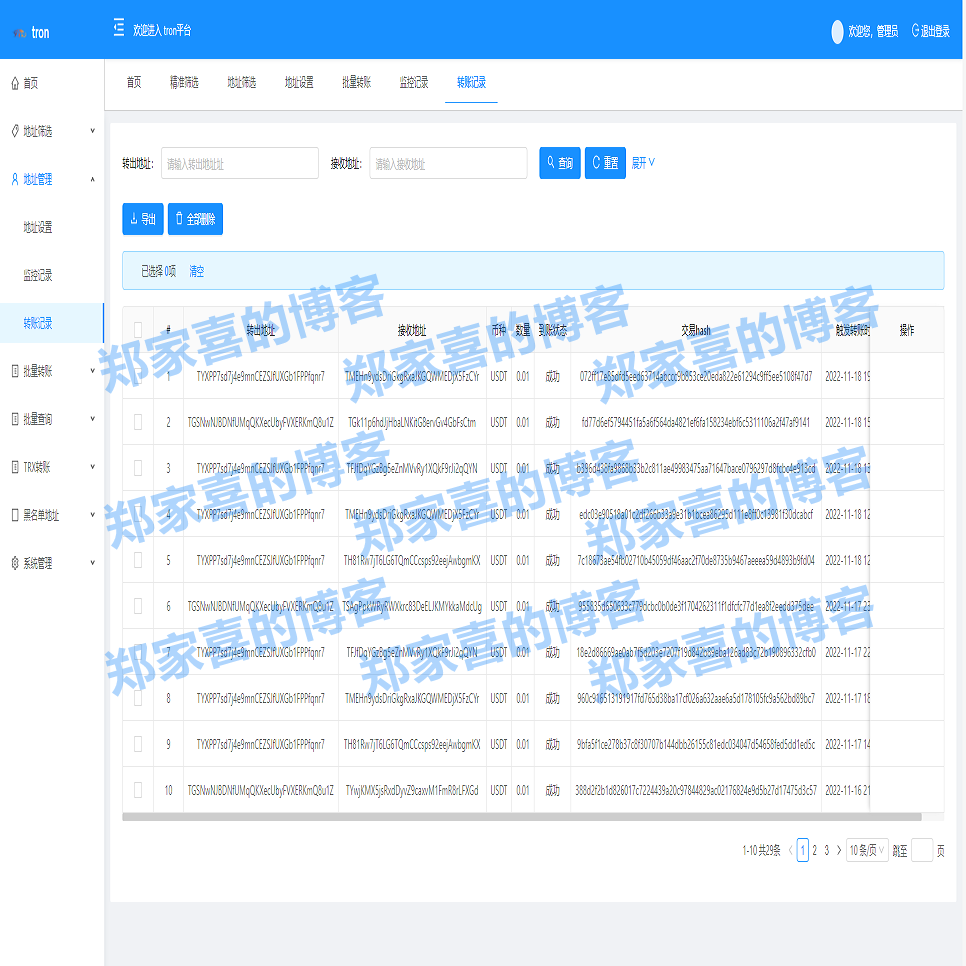Toggle the select-all checkbox in table header
The height and width of the screenshot is (966, 966).
[x=138, y=329]
